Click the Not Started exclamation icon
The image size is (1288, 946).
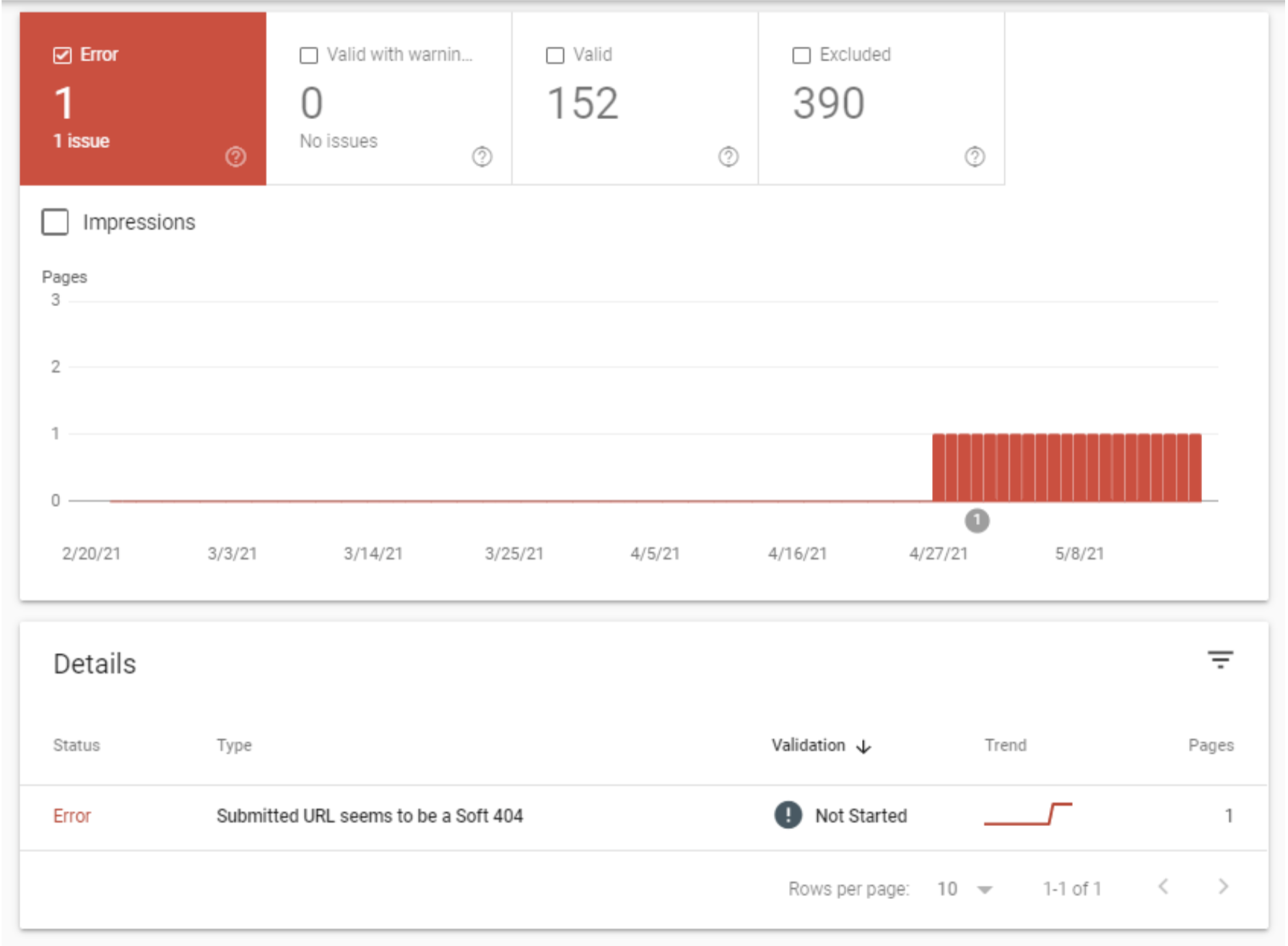(x=788, y=815)
